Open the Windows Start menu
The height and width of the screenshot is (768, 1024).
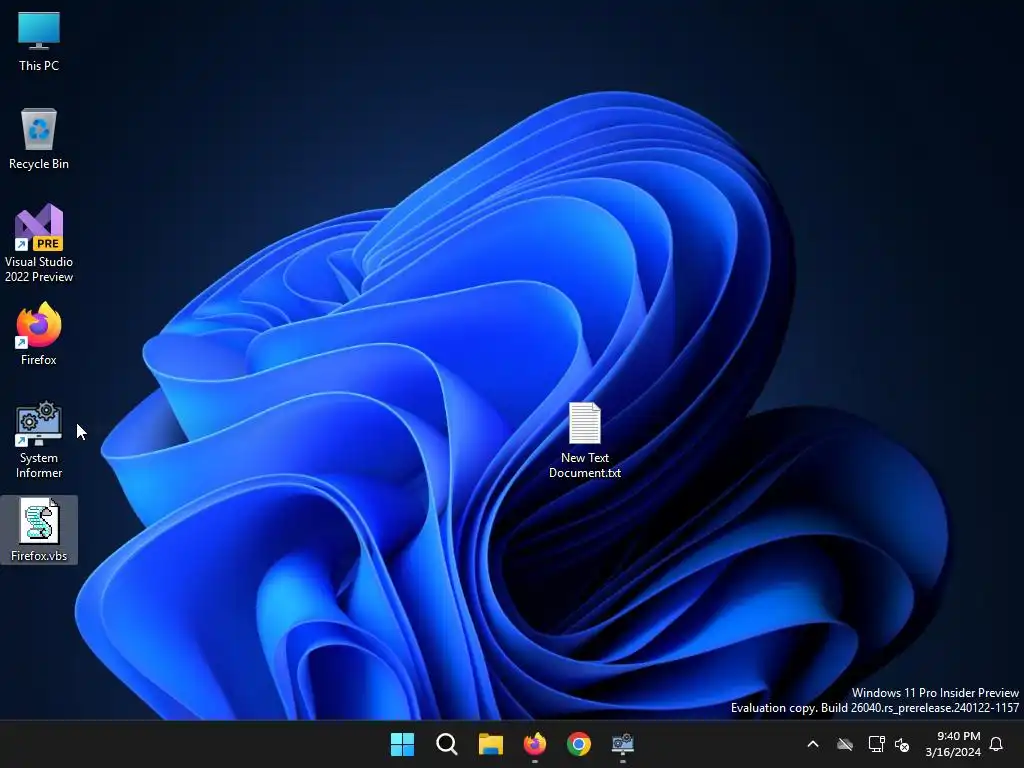[402, 744]
